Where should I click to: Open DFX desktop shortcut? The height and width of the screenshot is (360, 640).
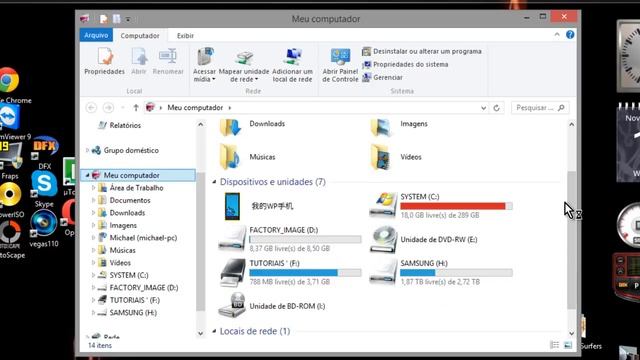[44, 153]
